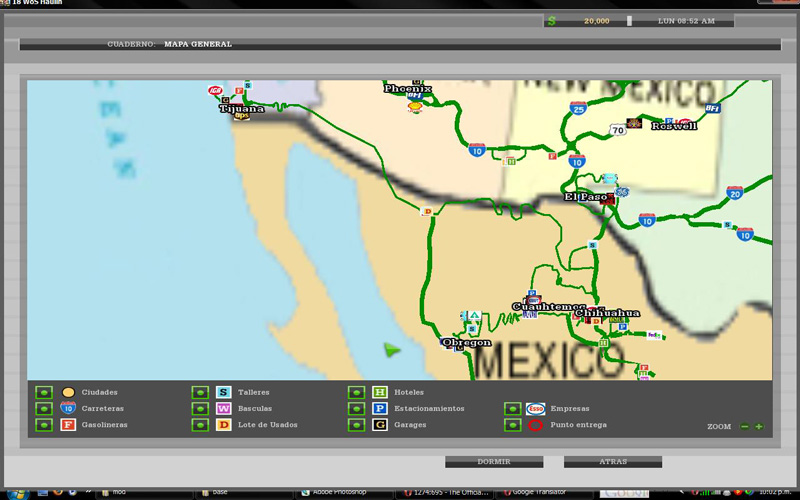
Task: Toggle Lote de Usados green visibility button
Action: pyautogui.click(x=200, y=425)
